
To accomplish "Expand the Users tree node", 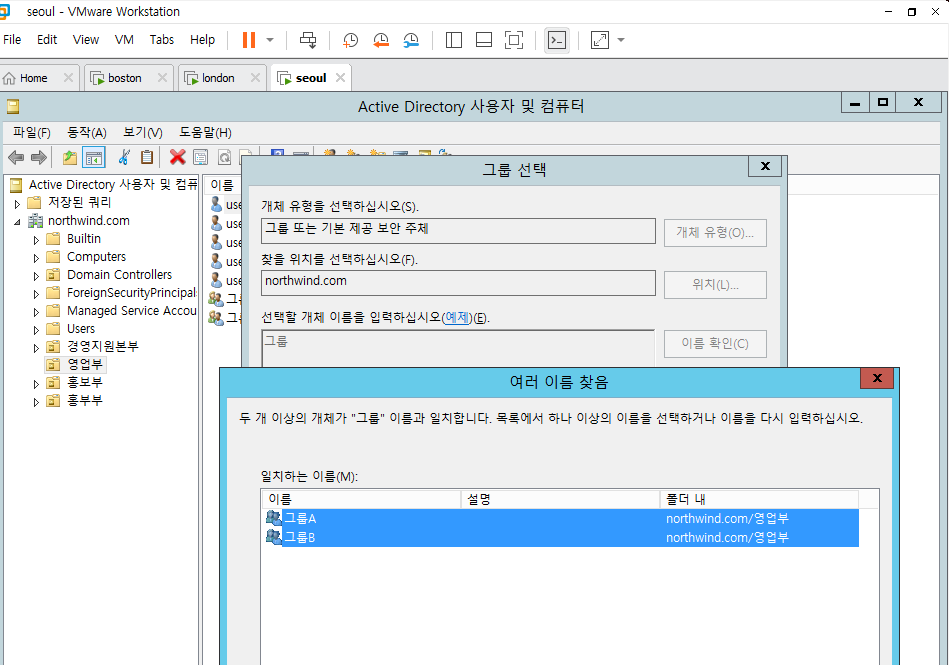I will click(x=36, y=330).
